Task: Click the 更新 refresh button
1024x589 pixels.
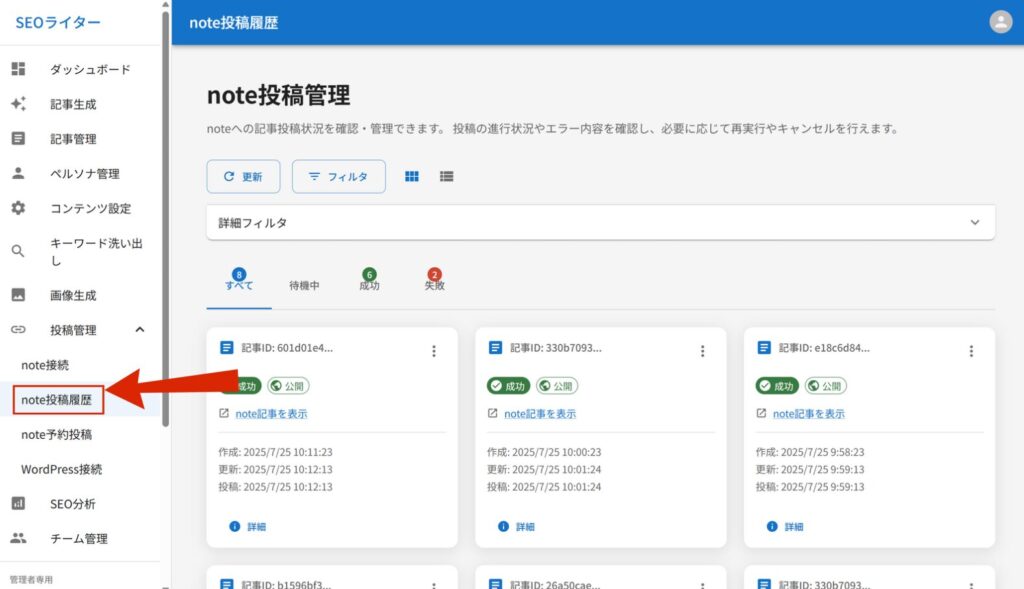Action: point(243,176)
